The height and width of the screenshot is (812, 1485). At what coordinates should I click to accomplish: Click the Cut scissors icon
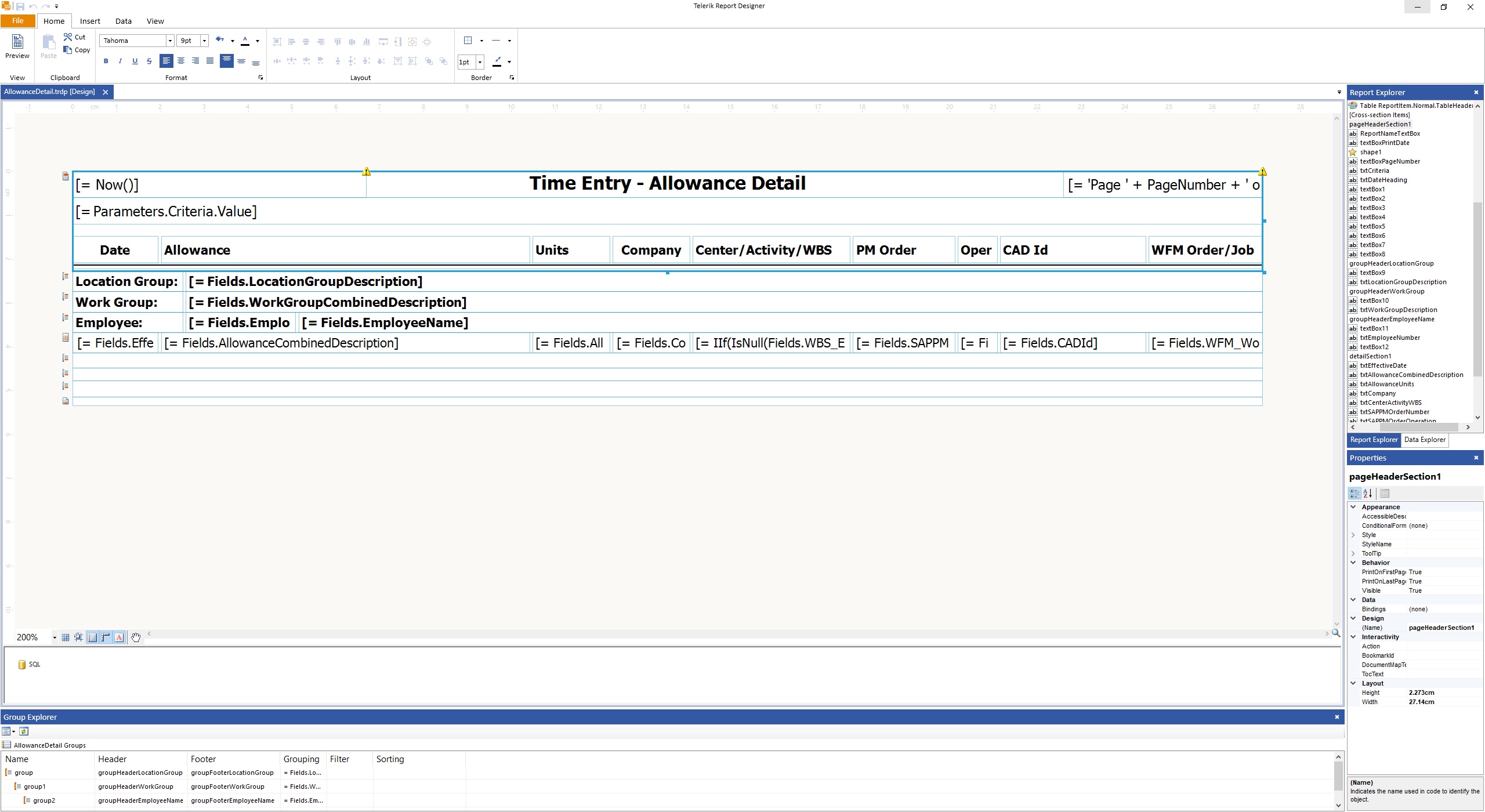pyautogui.click(x=68, y=37)
